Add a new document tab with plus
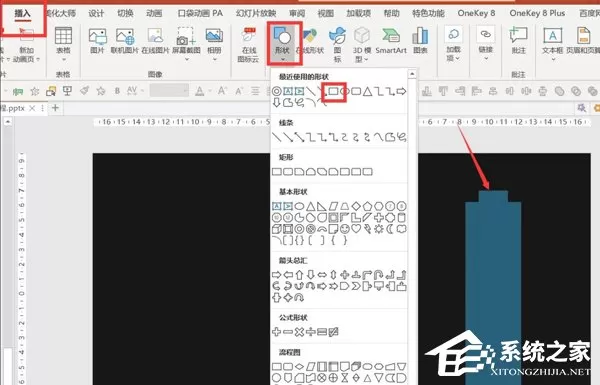Image resolution: width=600 pixels, height=385 pixels. pyautogui.click(x=55, y=108)
